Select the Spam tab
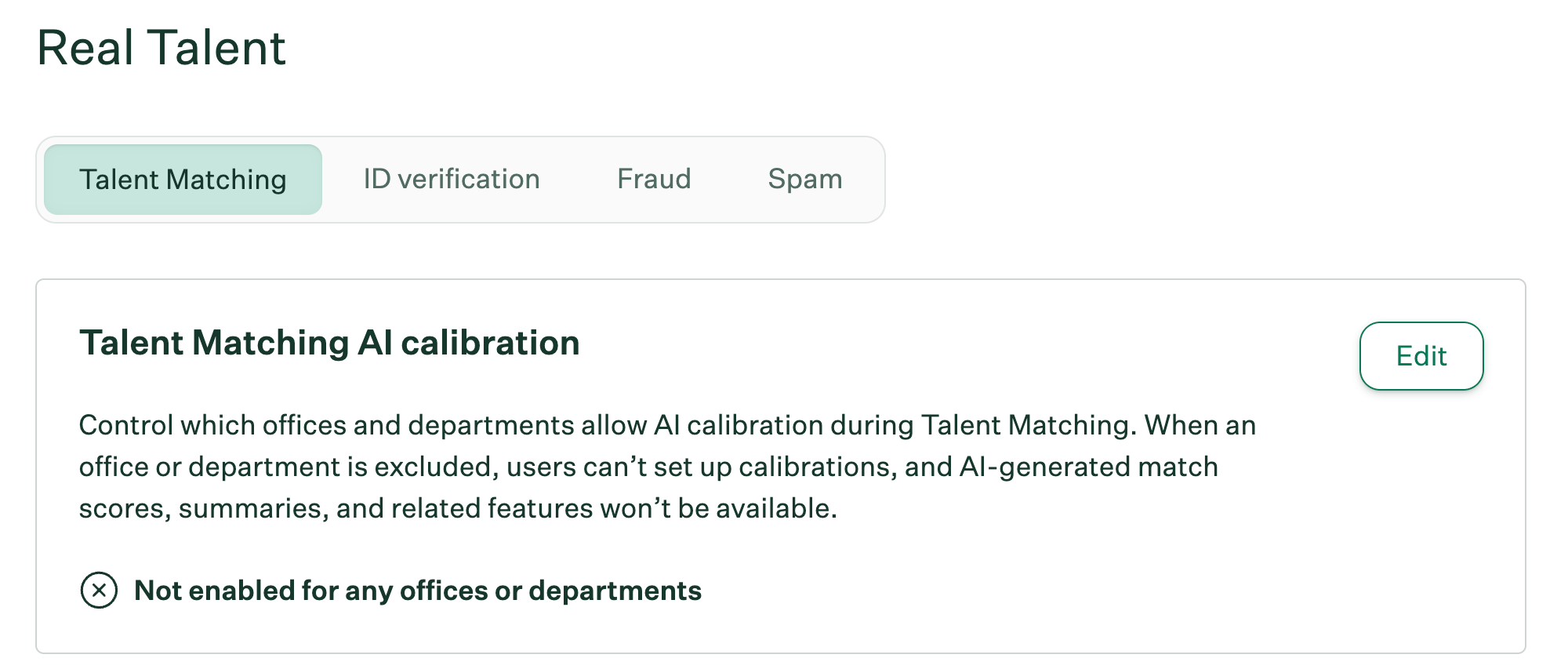This screenshot has width=1568, height=669. click(804, 179)
